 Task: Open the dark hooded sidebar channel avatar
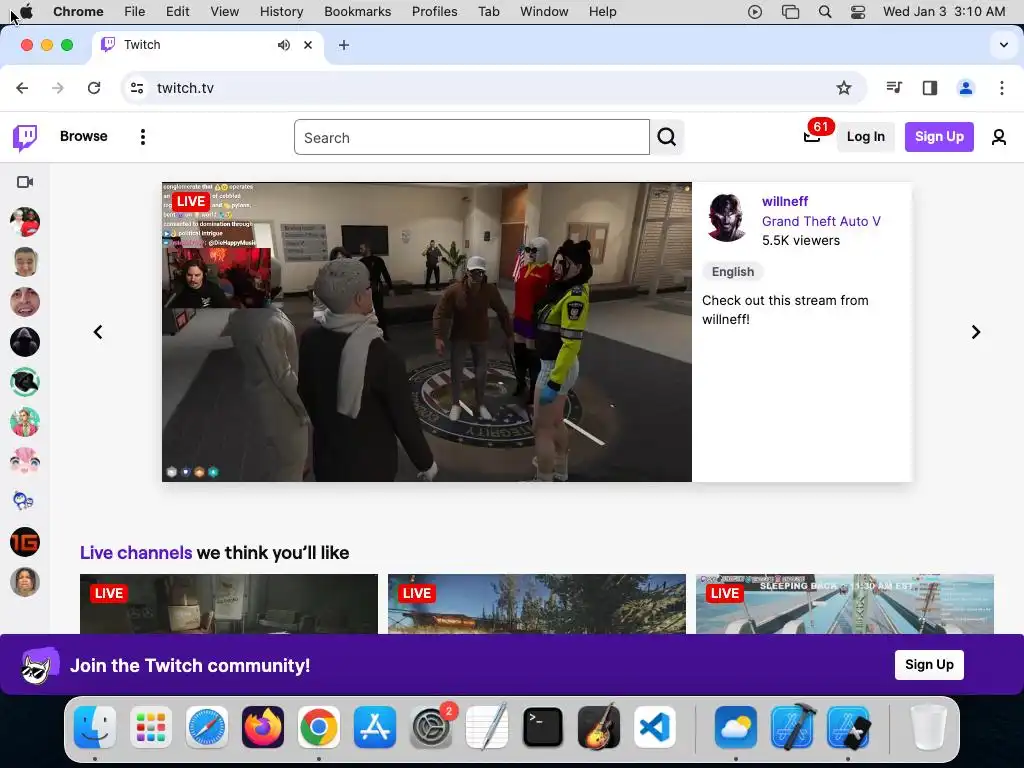[25, 342]
